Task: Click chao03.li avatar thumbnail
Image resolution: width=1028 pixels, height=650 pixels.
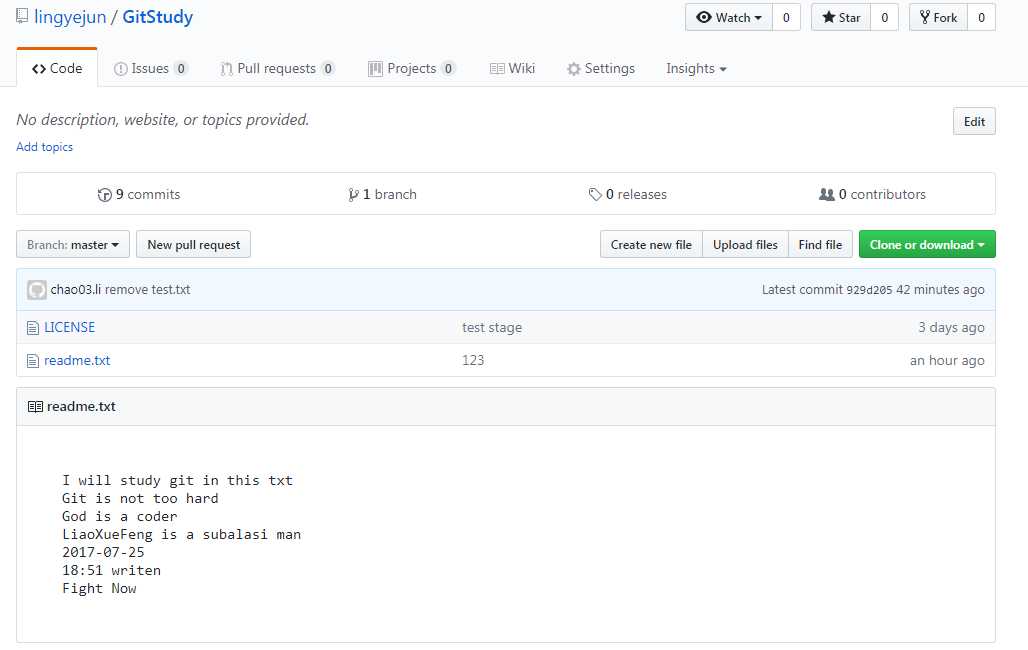Action: click(37, 290)
